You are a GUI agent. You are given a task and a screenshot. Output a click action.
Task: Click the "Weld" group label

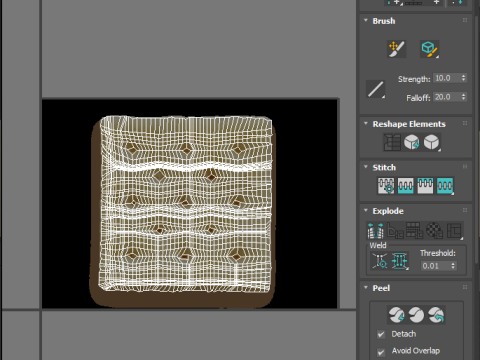[378, 245]
